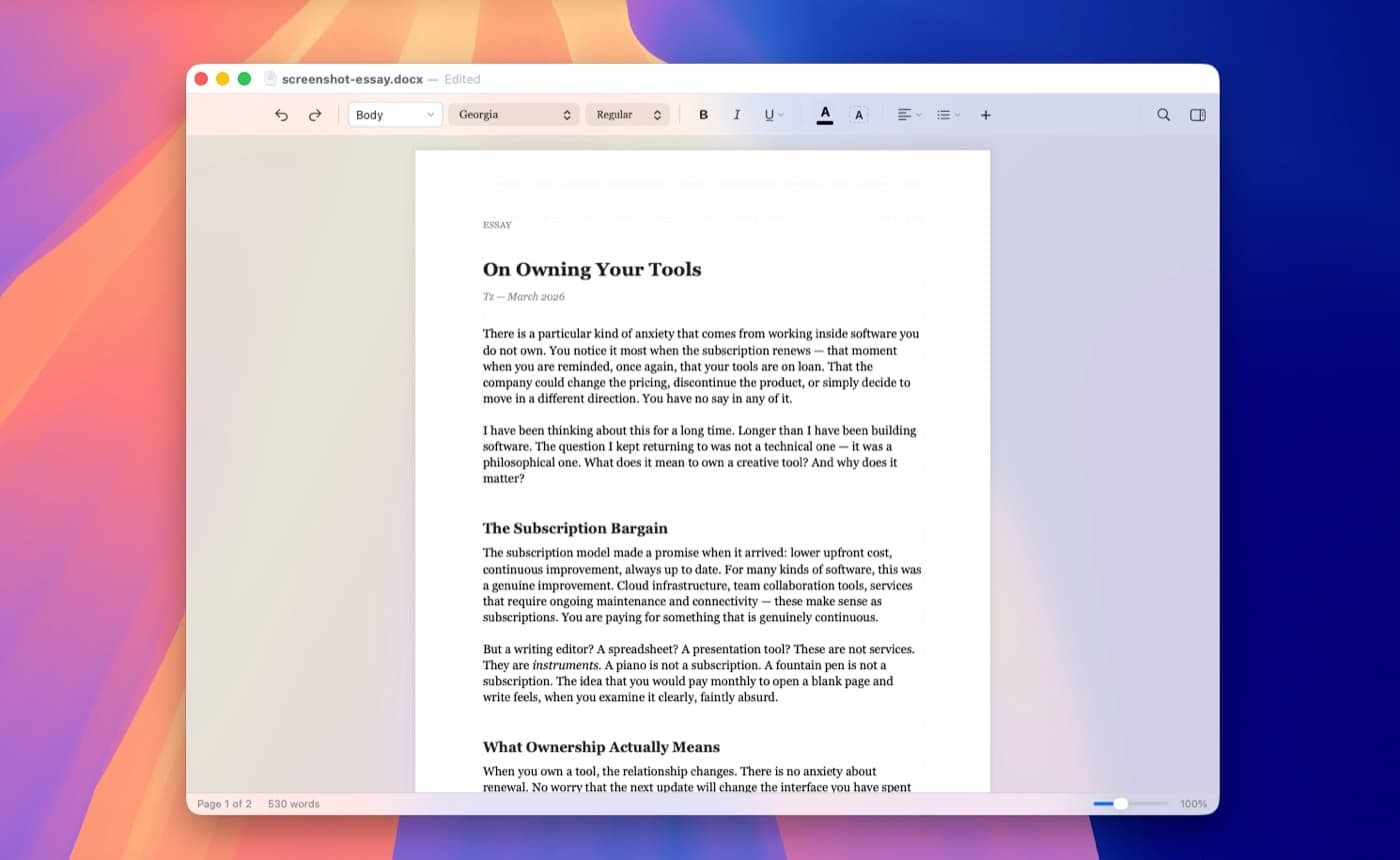Click the paragraph alignment icon
The image size is (1400, 860).
(x=905, y=114)
